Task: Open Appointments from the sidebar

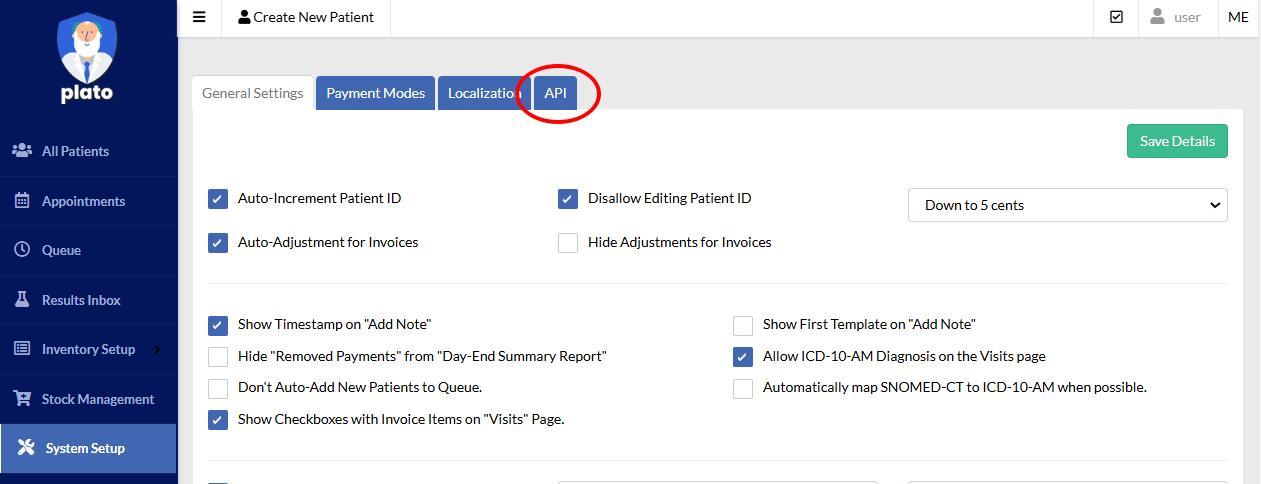Action: pos(88,200)
